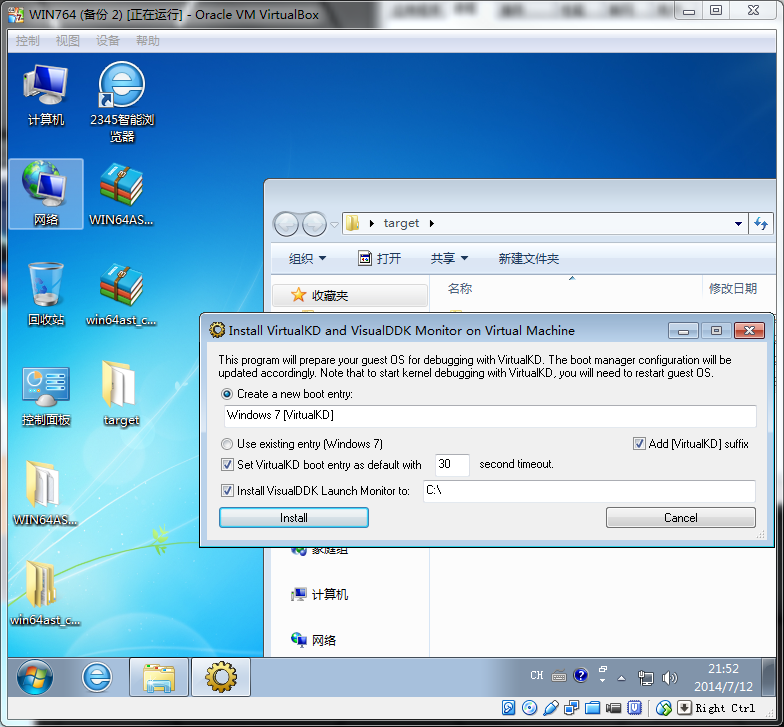The image size is (784, 727).
Task: Select 计算机 in Explorer navigation pane
Action: pyautogui.click(x=320, y=594)
